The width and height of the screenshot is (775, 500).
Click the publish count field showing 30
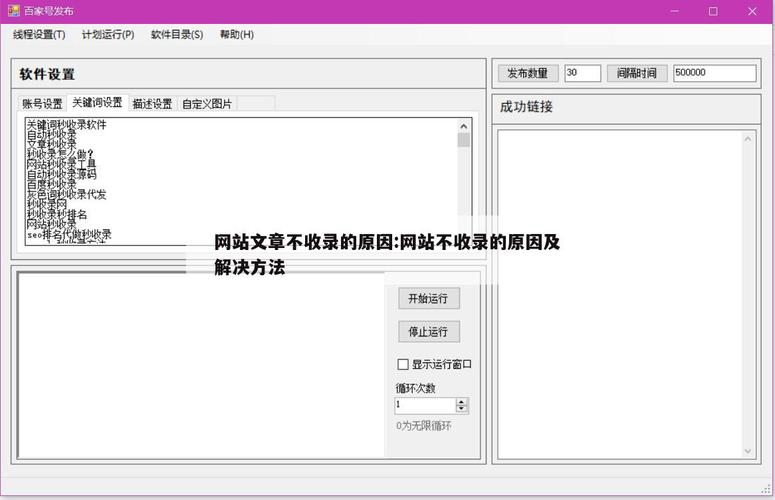[583, 73]
